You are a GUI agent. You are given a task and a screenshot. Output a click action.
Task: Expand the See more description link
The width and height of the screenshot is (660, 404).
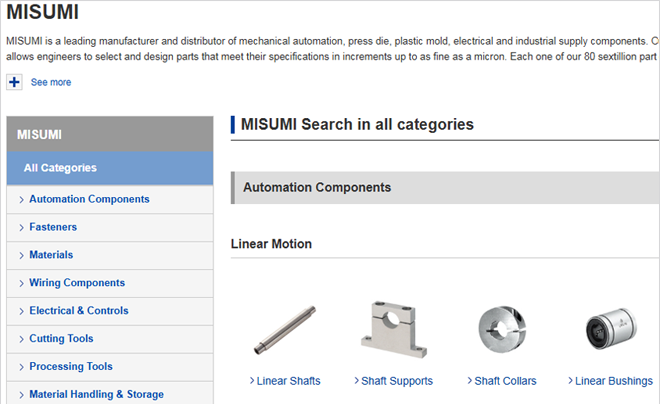(51, 82)
